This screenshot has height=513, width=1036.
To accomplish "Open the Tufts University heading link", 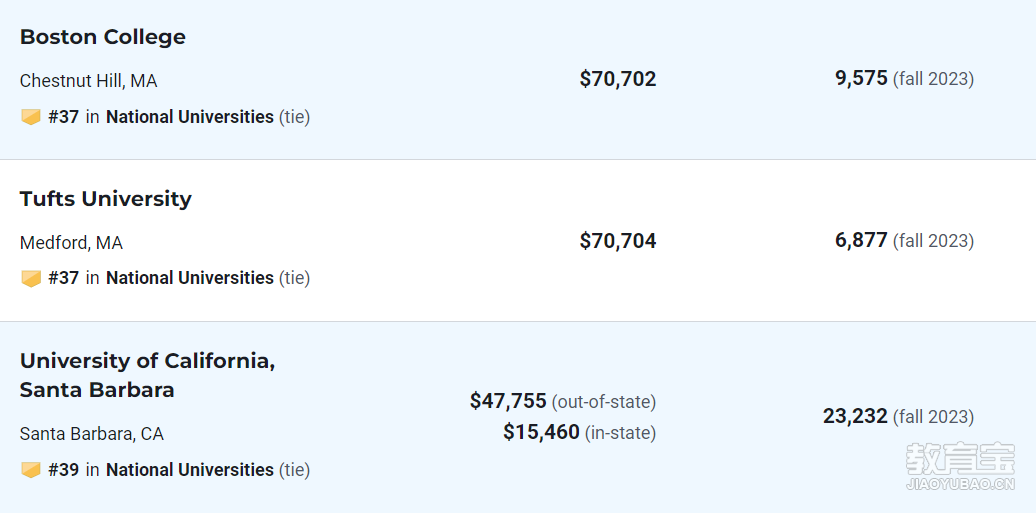I will (106, 198).
